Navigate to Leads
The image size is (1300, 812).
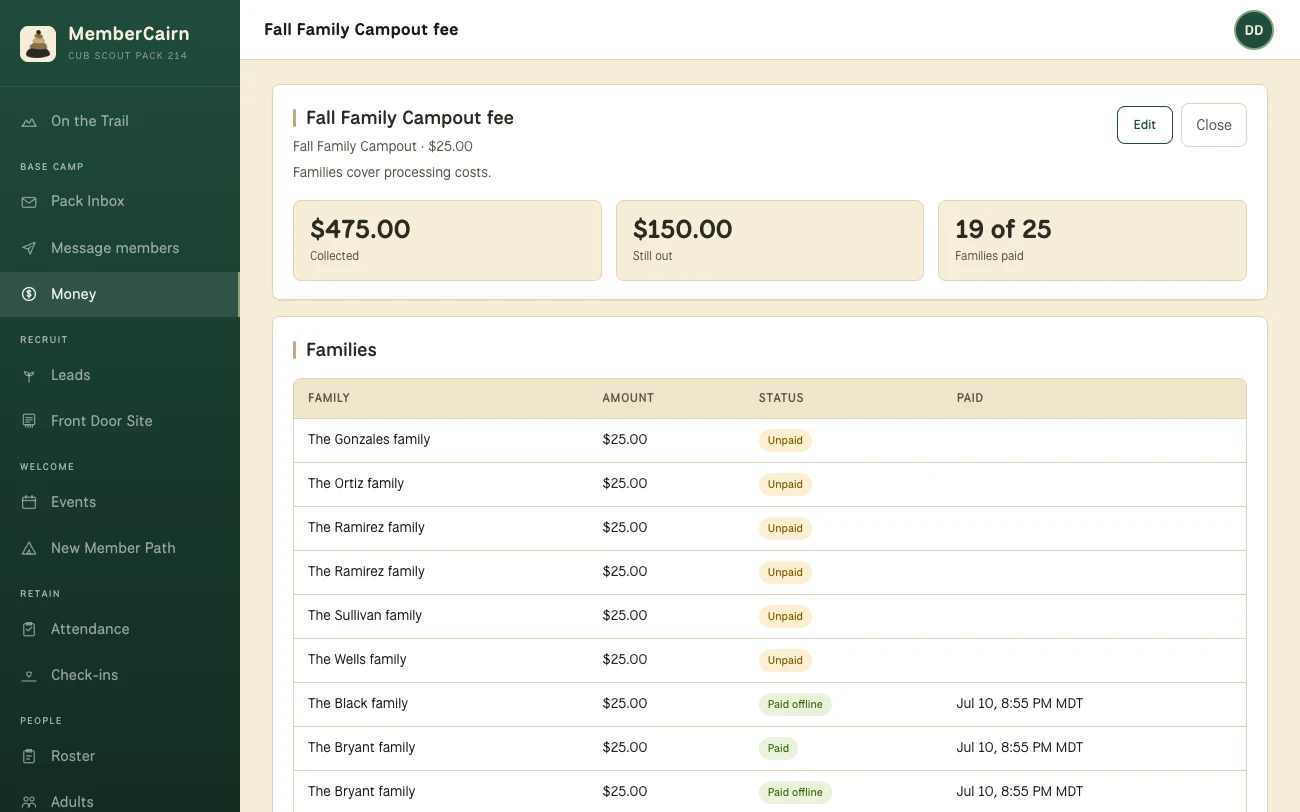click(120, 375)
